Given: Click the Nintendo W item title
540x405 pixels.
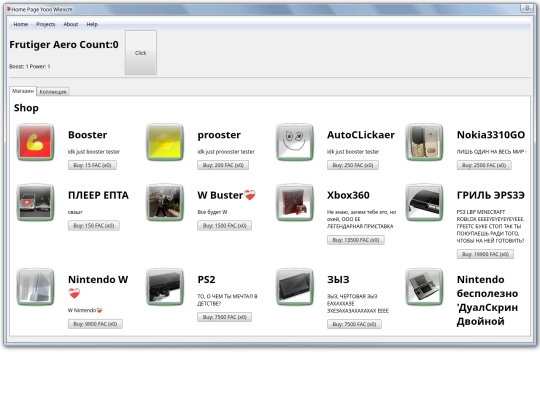Looking at the screenshot, I should tap(98, 286).
